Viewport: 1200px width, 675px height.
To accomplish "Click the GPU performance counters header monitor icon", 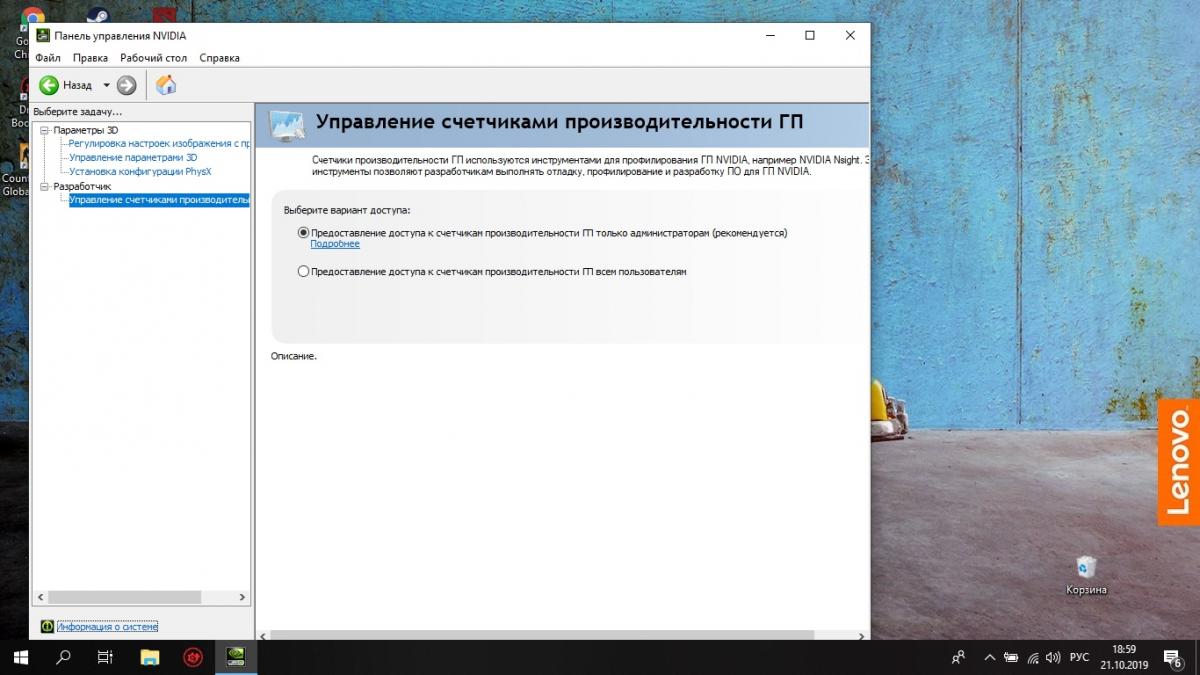I will coord(287,125).
